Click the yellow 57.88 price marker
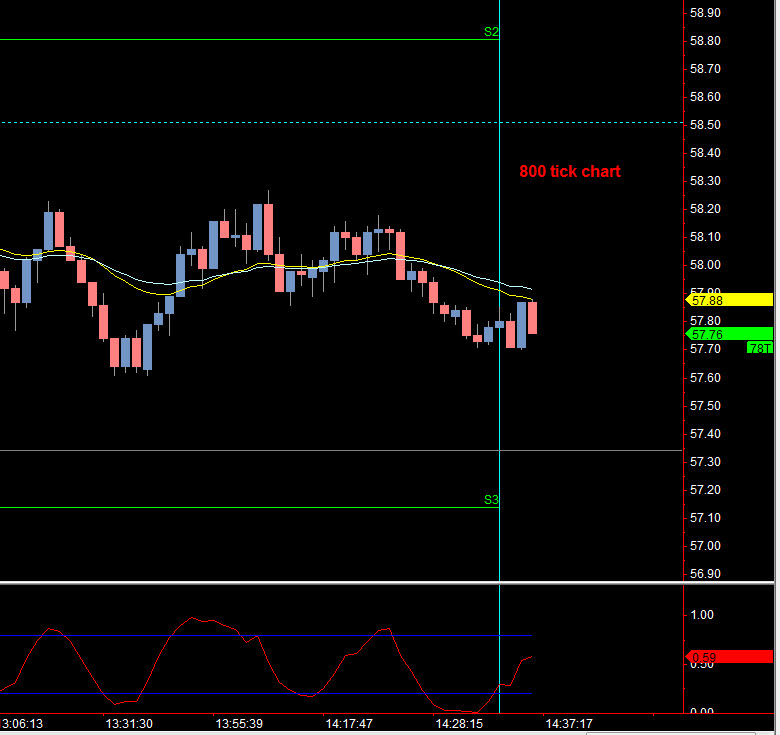Screen dimensions: 780x735 (729, 300)
